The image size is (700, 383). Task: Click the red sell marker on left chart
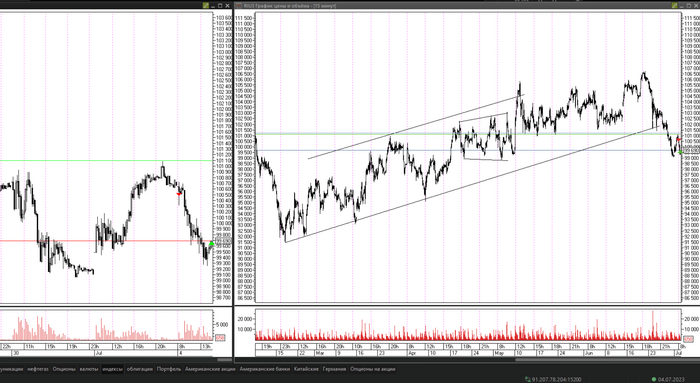[179, 193]
